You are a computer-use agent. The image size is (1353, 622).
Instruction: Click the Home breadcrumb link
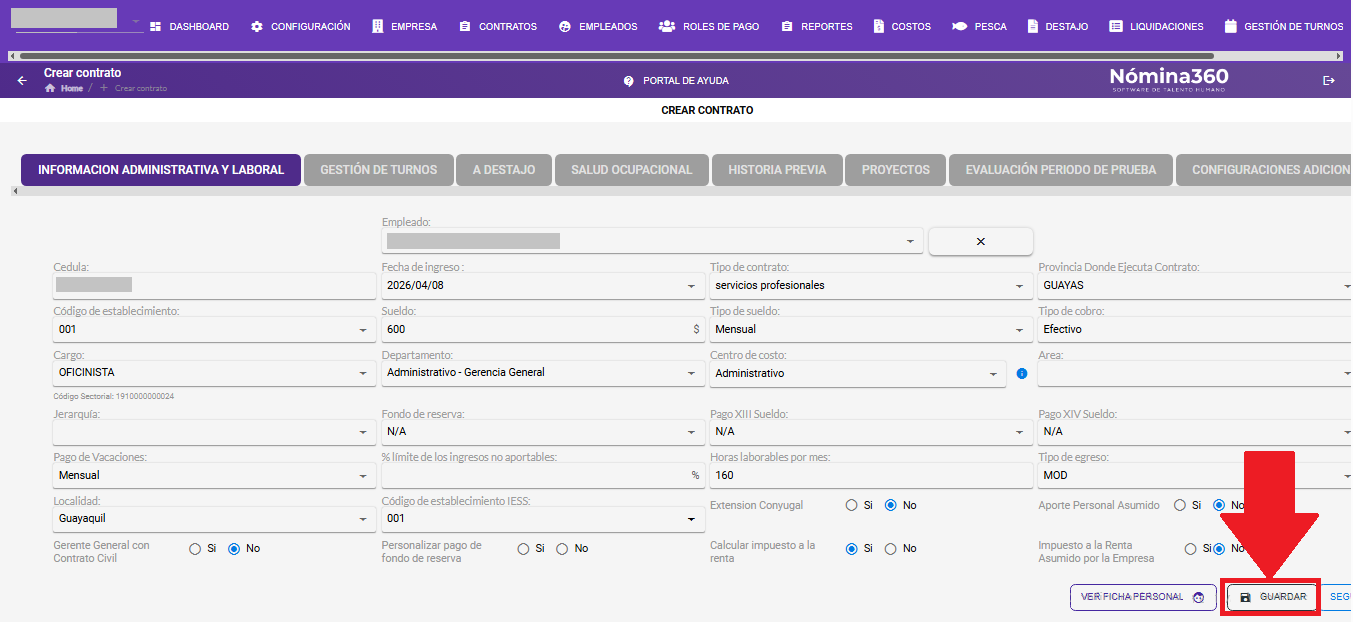[x=71, y=88]
